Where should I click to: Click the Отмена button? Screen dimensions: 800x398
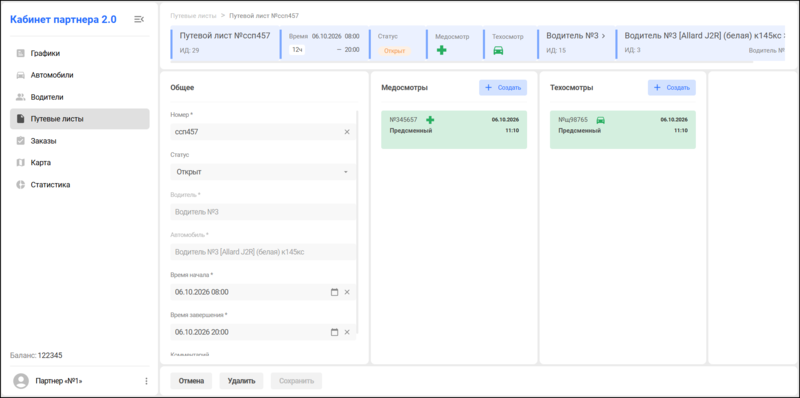pos(191,381)
